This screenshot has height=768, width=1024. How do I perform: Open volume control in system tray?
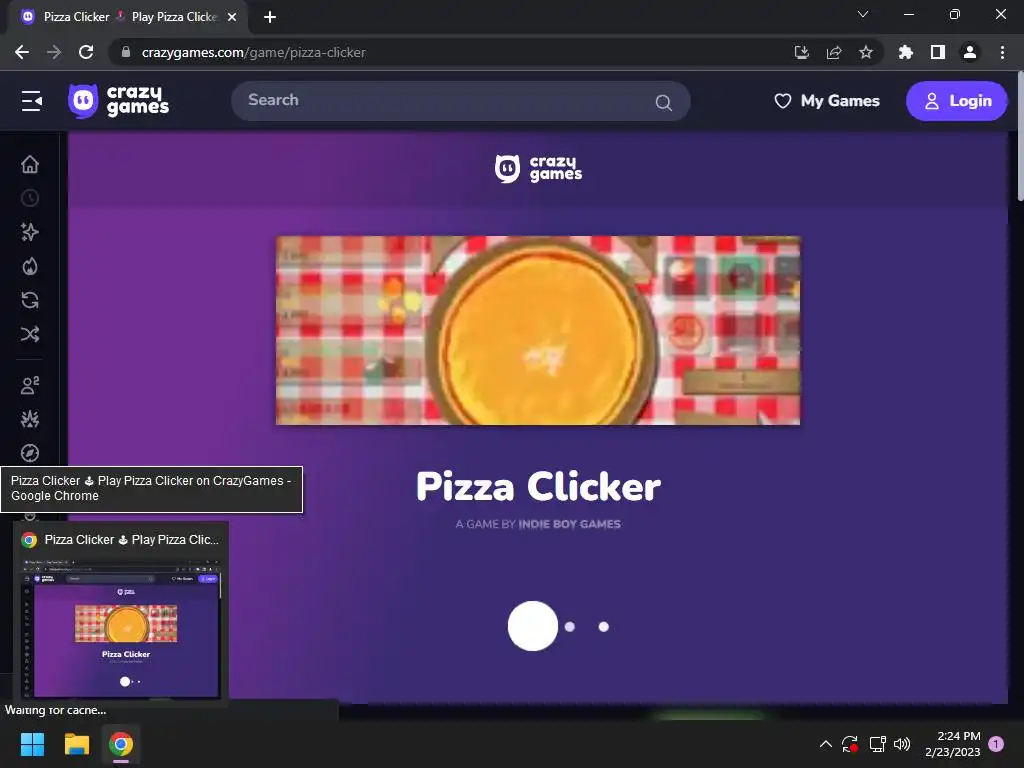click(902, 744)
